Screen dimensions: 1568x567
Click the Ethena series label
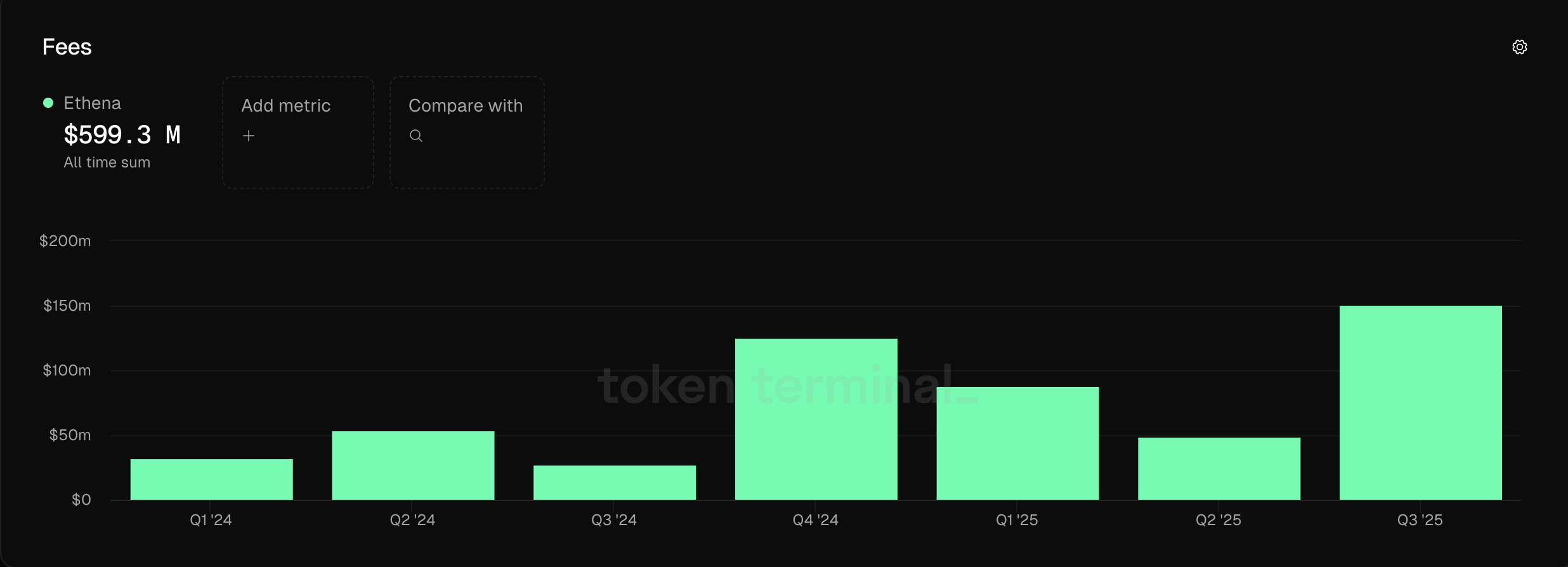point(92,103)
